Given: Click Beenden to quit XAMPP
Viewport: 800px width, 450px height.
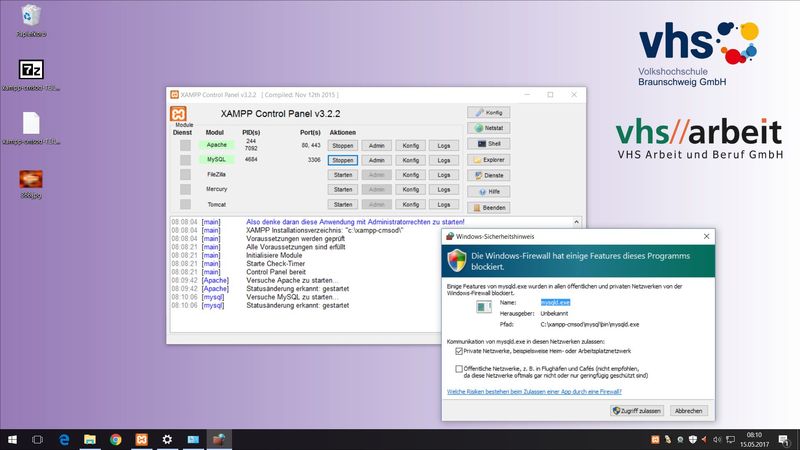Looking at the screenshot, I should 489,207.
